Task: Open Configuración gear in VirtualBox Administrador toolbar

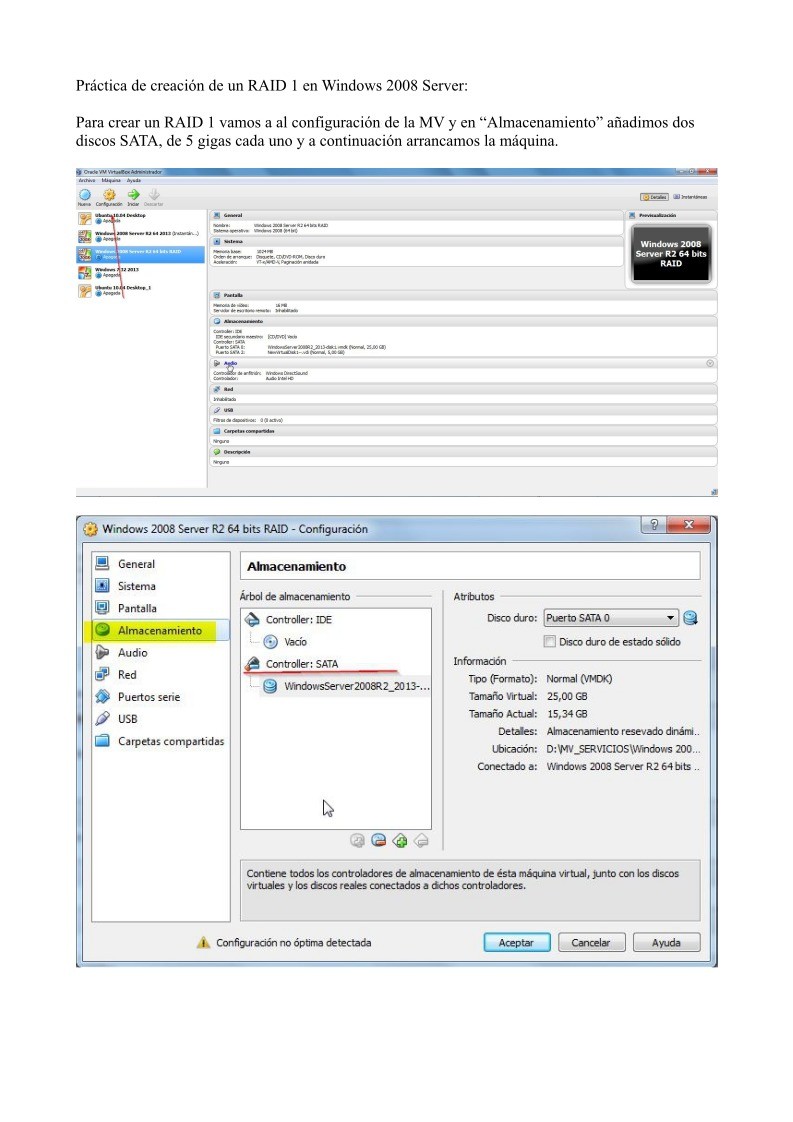Action: click(x=109, y=195)
